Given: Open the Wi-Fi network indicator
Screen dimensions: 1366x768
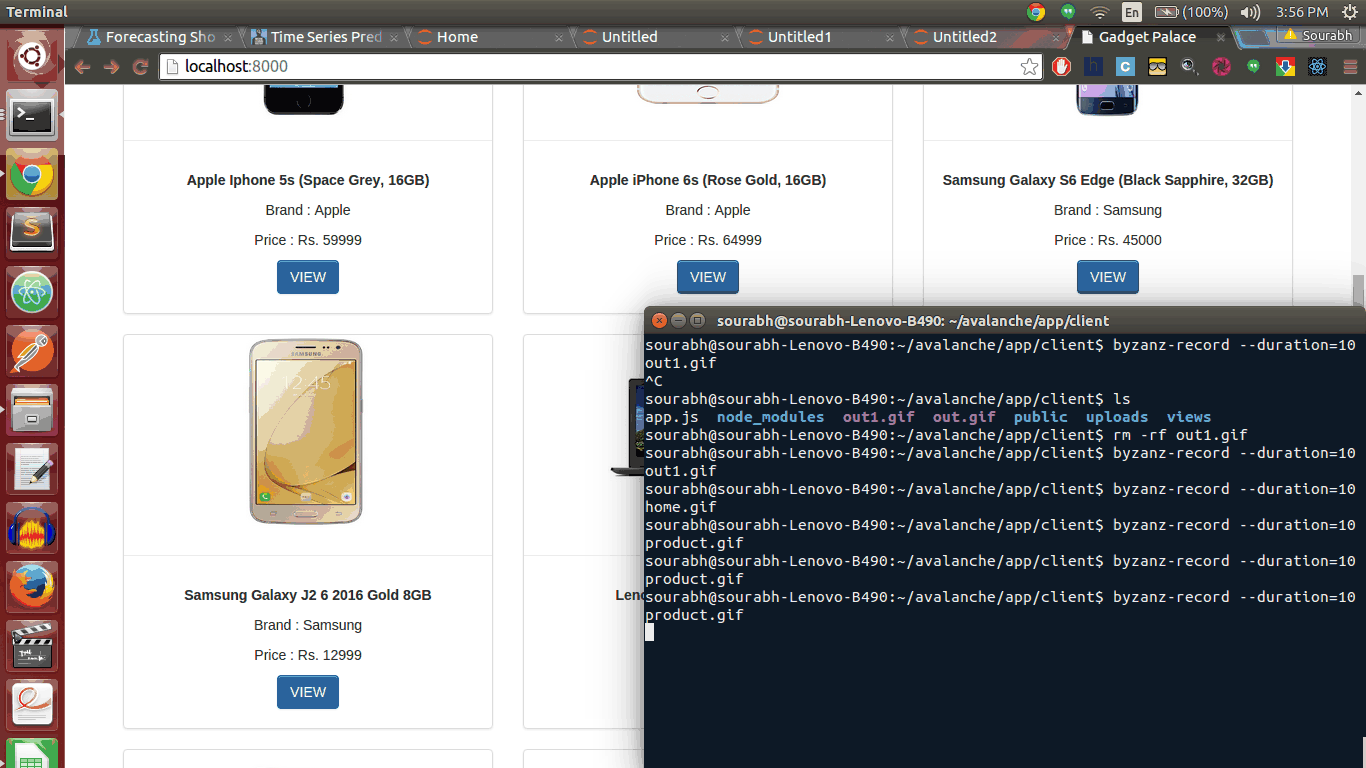Looking at the screenshot, I should pos(1100,12).
